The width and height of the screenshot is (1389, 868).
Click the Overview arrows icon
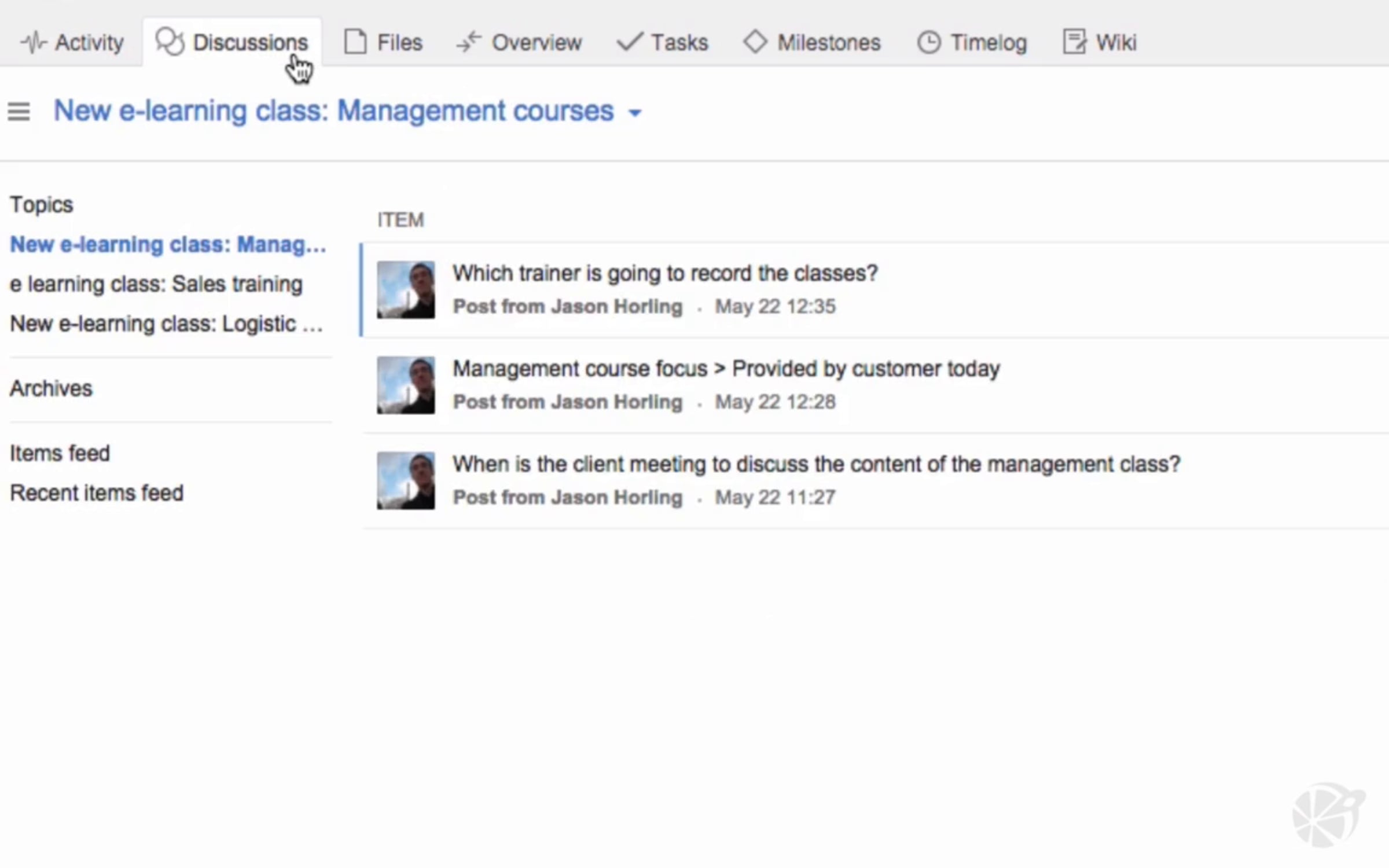point(469,42)
